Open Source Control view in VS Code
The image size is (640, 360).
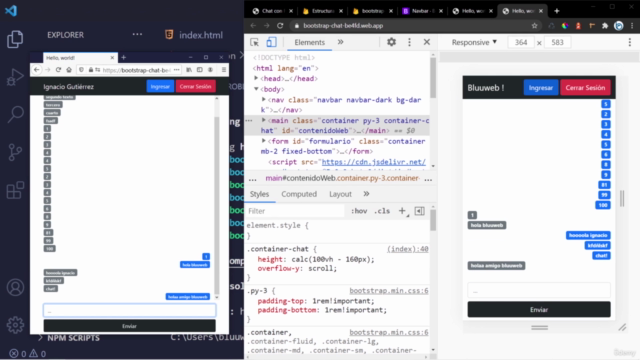[x=15, y=152]
